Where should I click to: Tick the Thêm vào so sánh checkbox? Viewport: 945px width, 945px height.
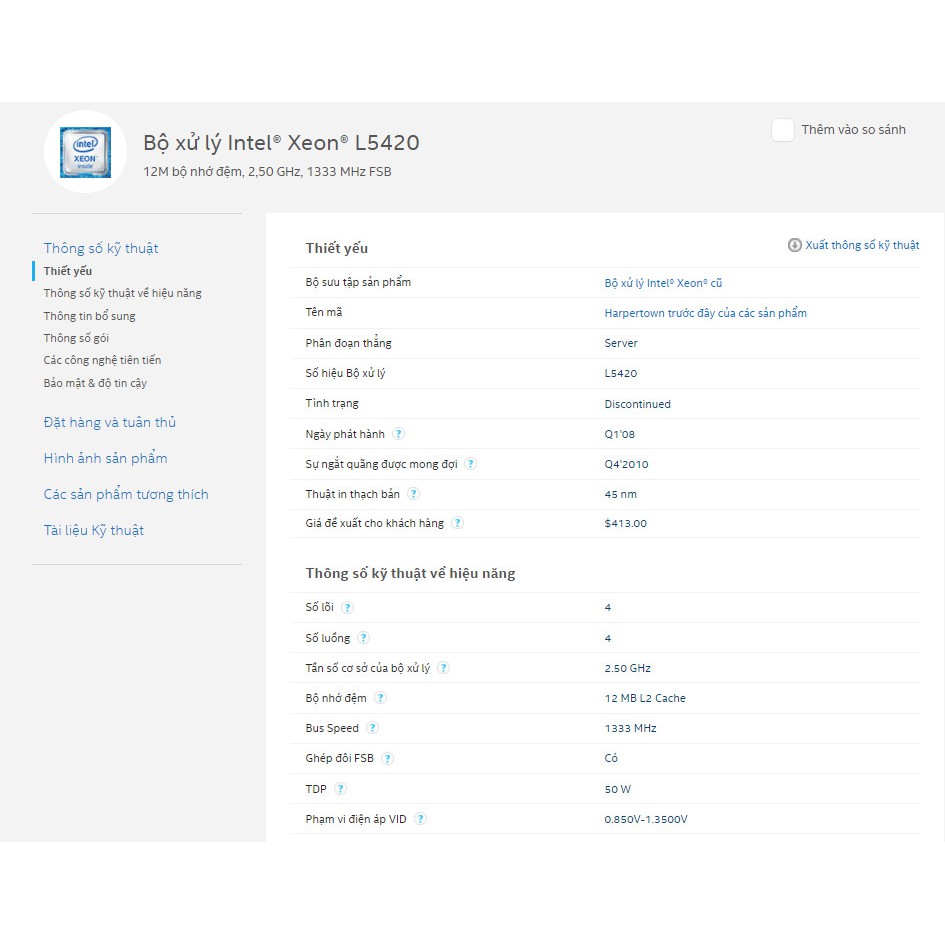click(783, 130)
